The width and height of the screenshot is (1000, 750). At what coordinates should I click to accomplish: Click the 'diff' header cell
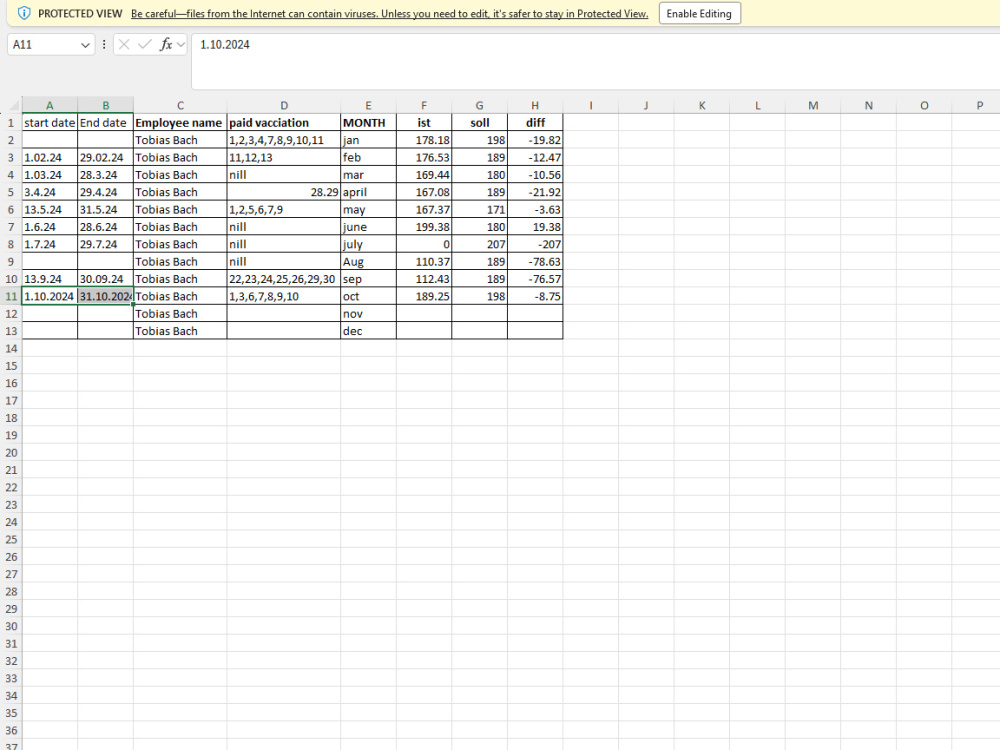click(x=535, y=122)
